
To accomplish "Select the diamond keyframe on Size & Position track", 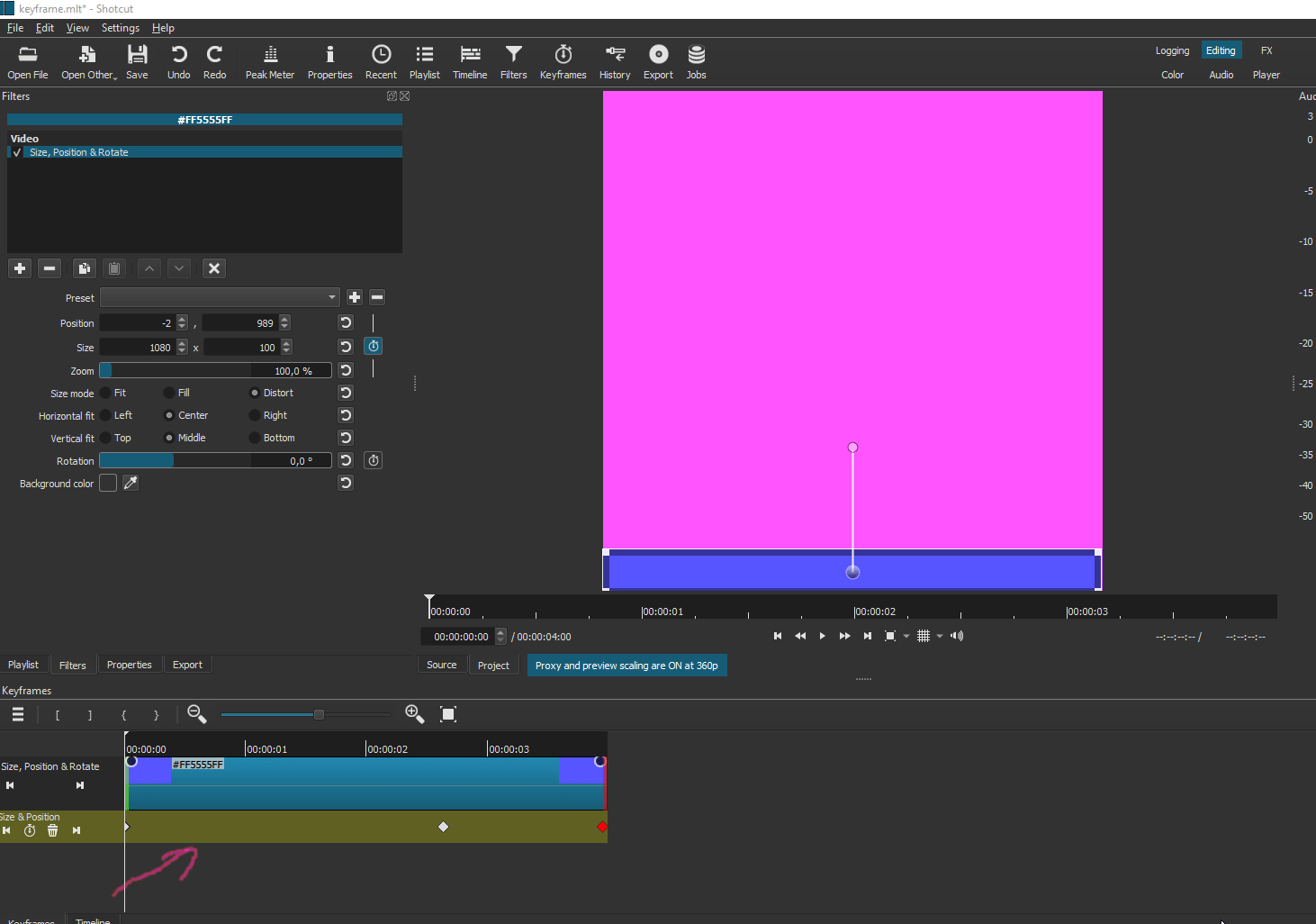I will pos(443,826).
